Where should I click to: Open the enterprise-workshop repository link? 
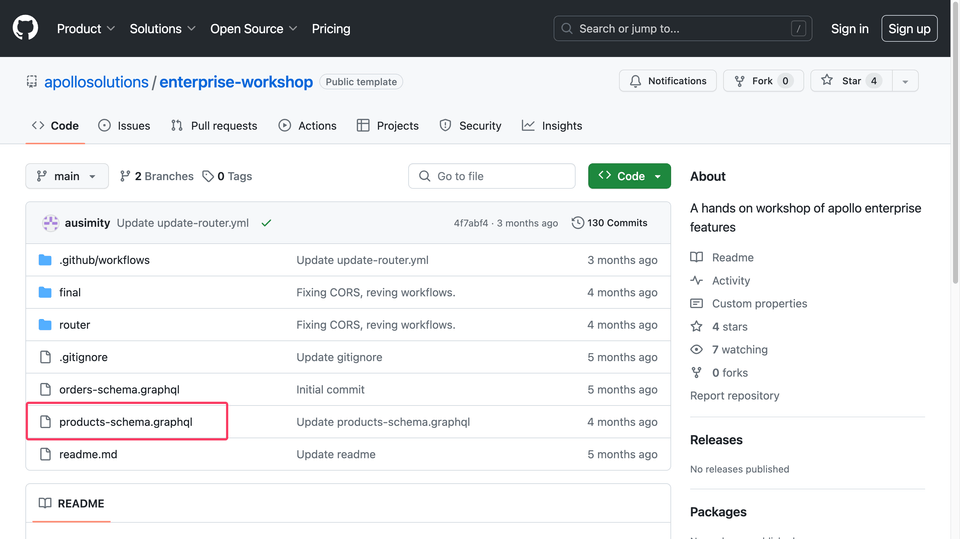236,81
